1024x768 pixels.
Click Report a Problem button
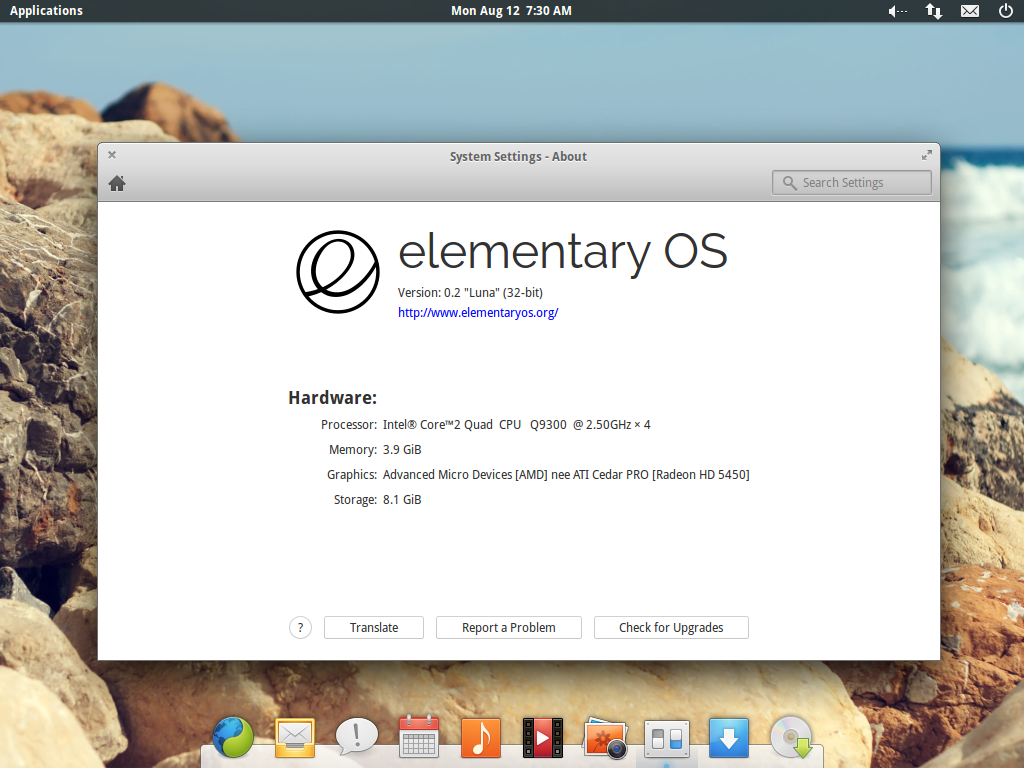[x=509, y=628]
